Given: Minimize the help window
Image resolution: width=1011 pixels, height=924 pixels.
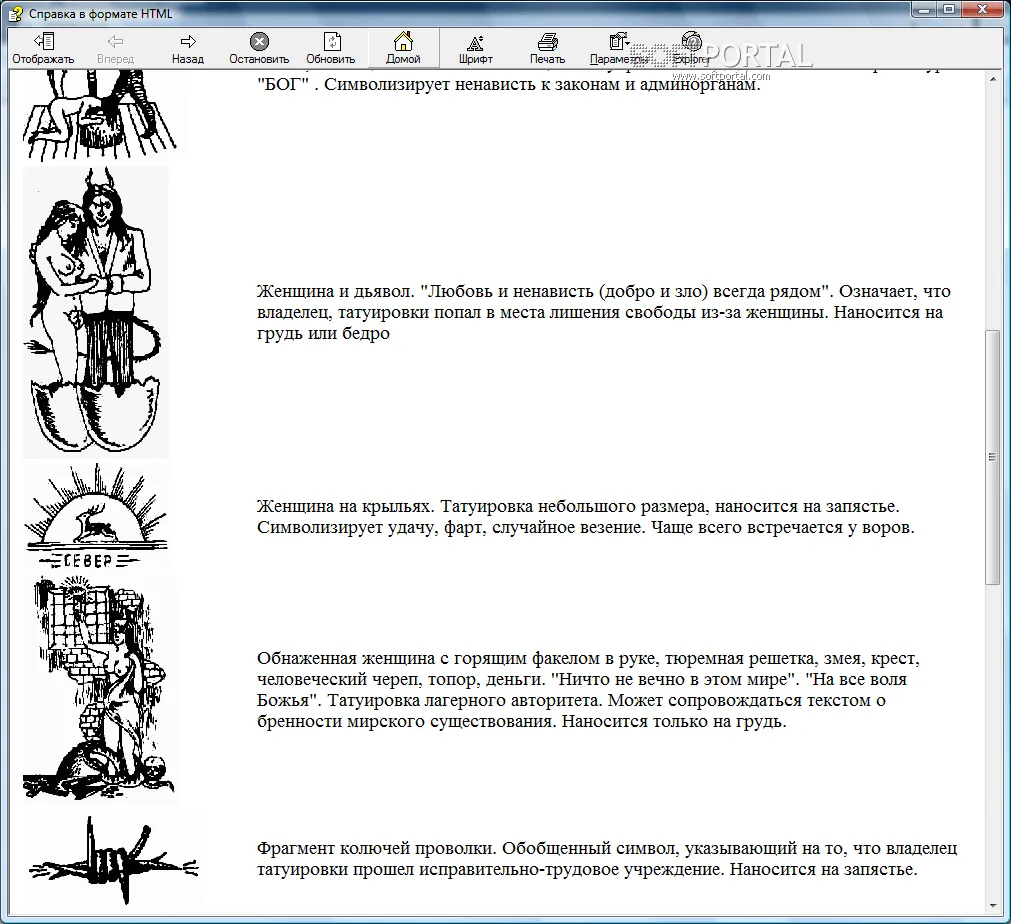Looking at the screenshot, I should [925, 10].
